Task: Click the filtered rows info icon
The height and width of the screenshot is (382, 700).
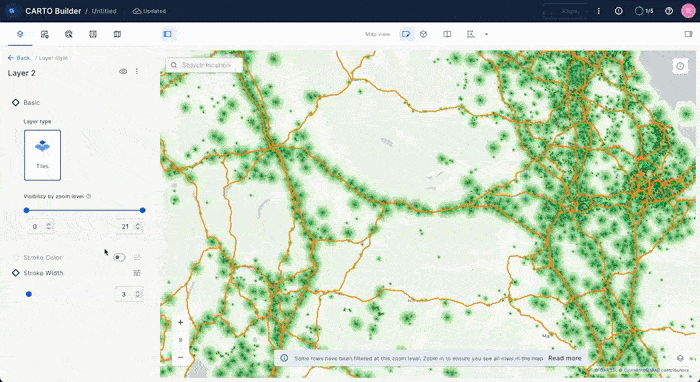Action: (x=284, y=358)
